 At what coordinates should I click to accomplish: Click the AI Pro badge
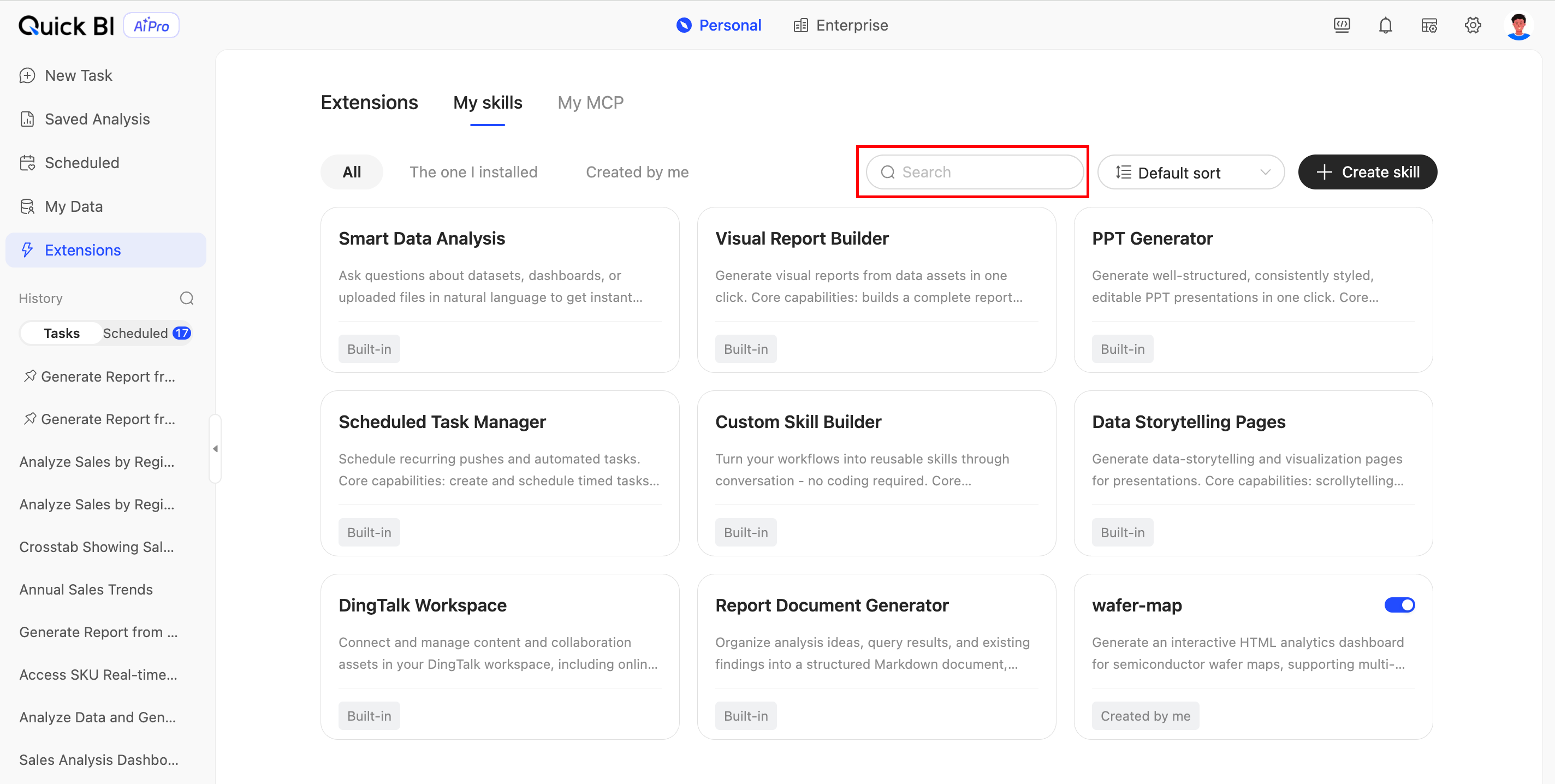coord(151,25)
